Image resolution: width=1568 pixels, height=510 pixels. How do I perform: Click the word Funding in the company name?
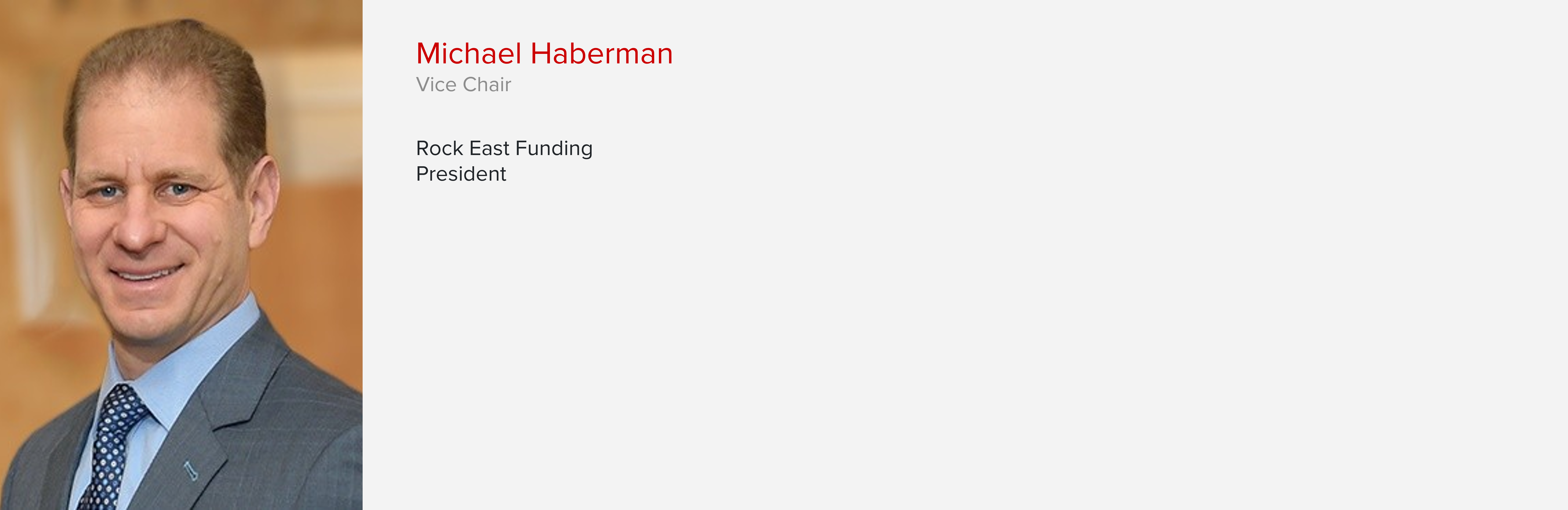pyautogui.click(x=553, y=148)
